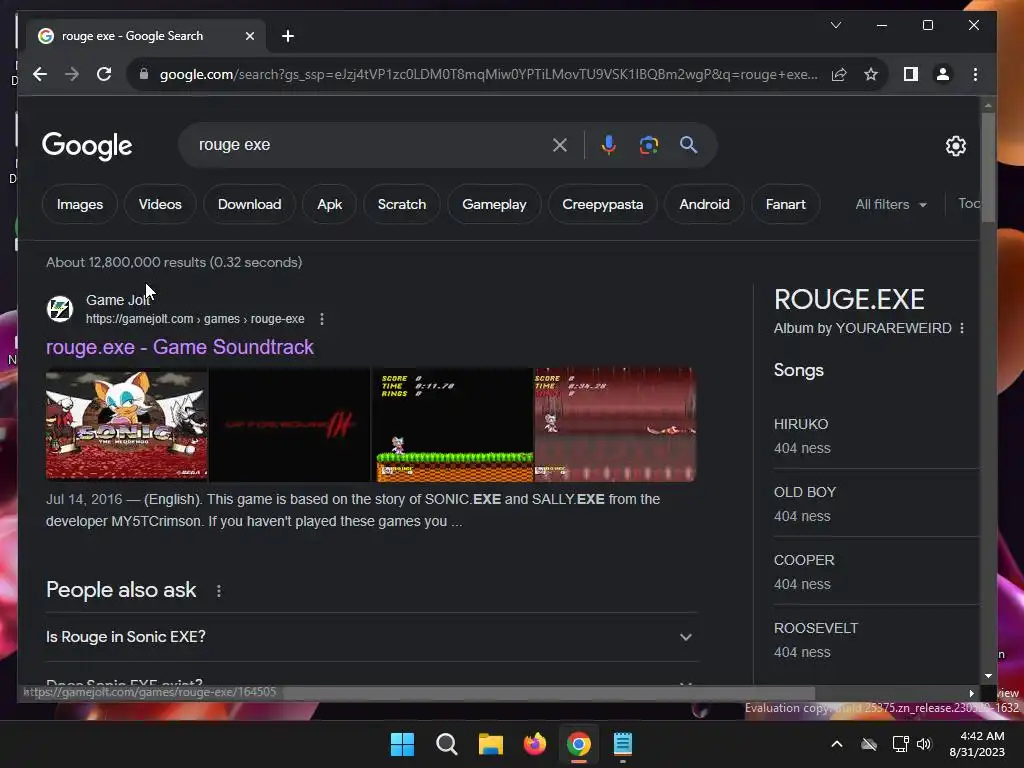
Task: Click the gamejolt.com URL breadcrumb
Action: (195, 319)
